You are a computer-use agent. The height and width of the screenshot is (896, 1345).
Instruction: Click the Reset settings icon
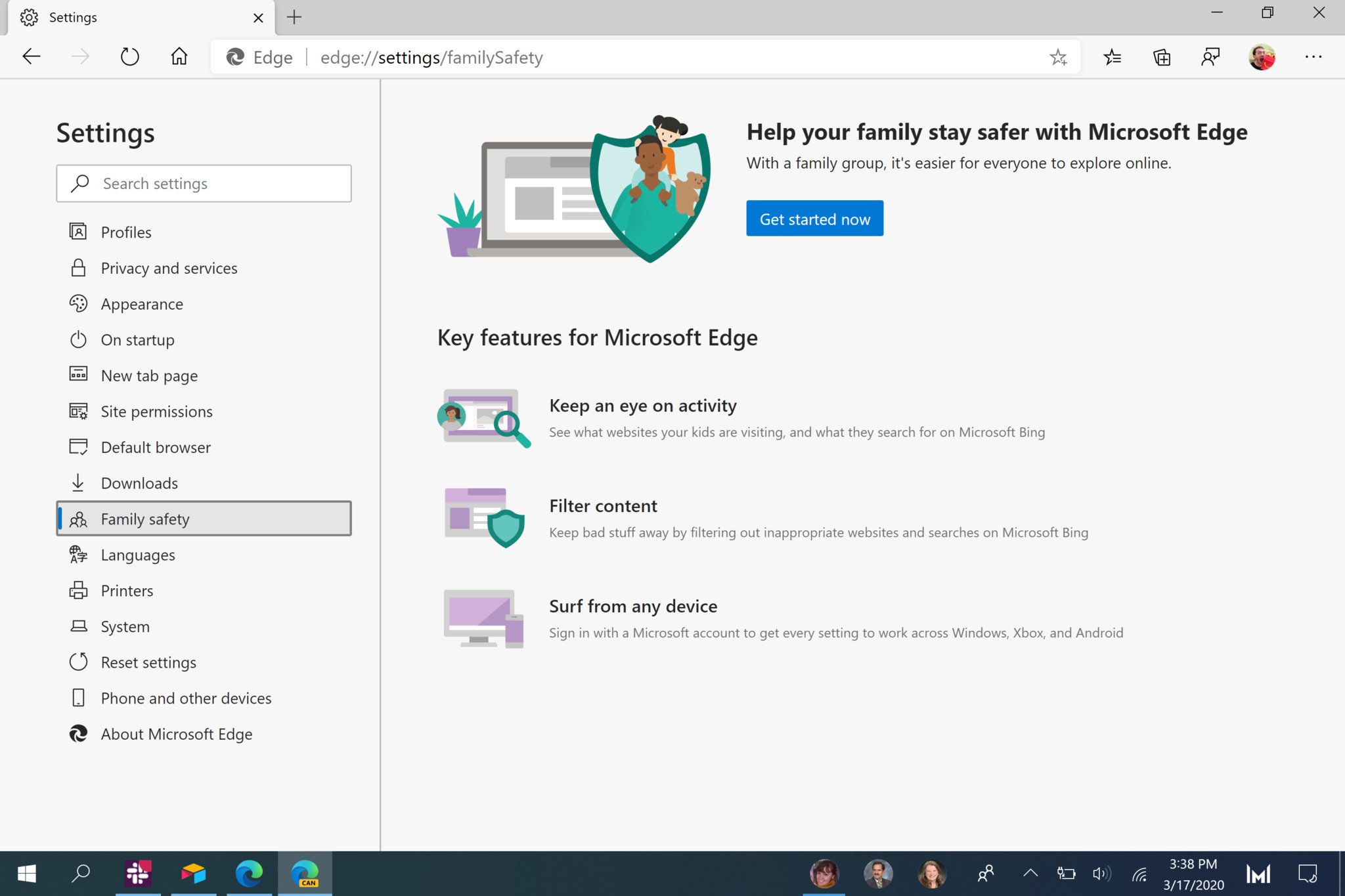click(79, 662)
